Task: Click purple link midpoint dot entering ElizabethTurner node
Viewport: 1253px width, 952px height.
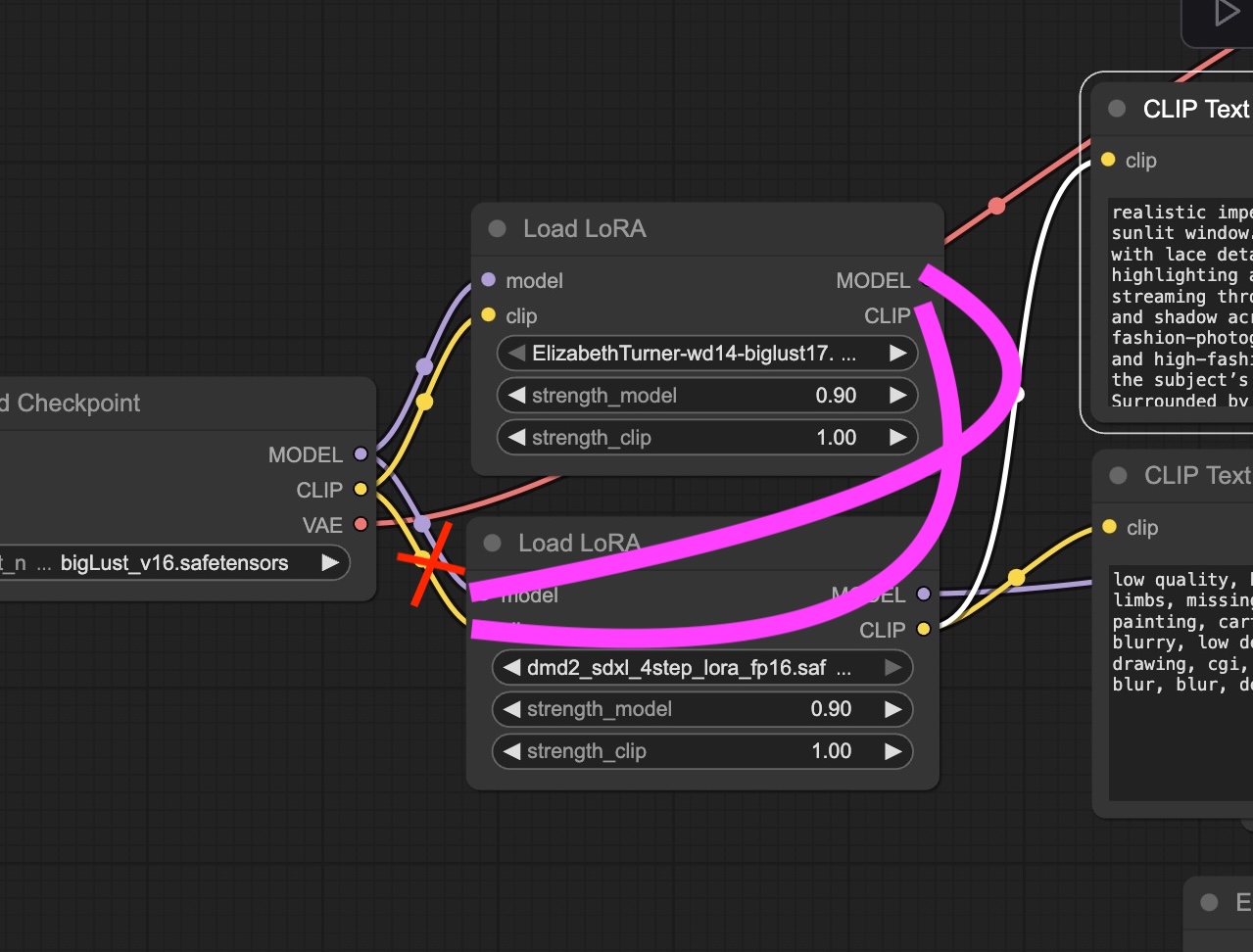Action: pos(424,366)
